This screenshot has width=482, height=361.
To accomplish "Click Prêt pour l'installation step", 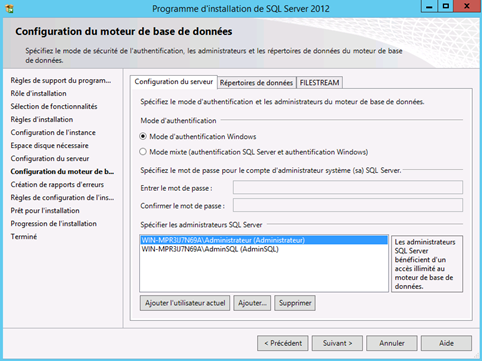I will 45,210.
